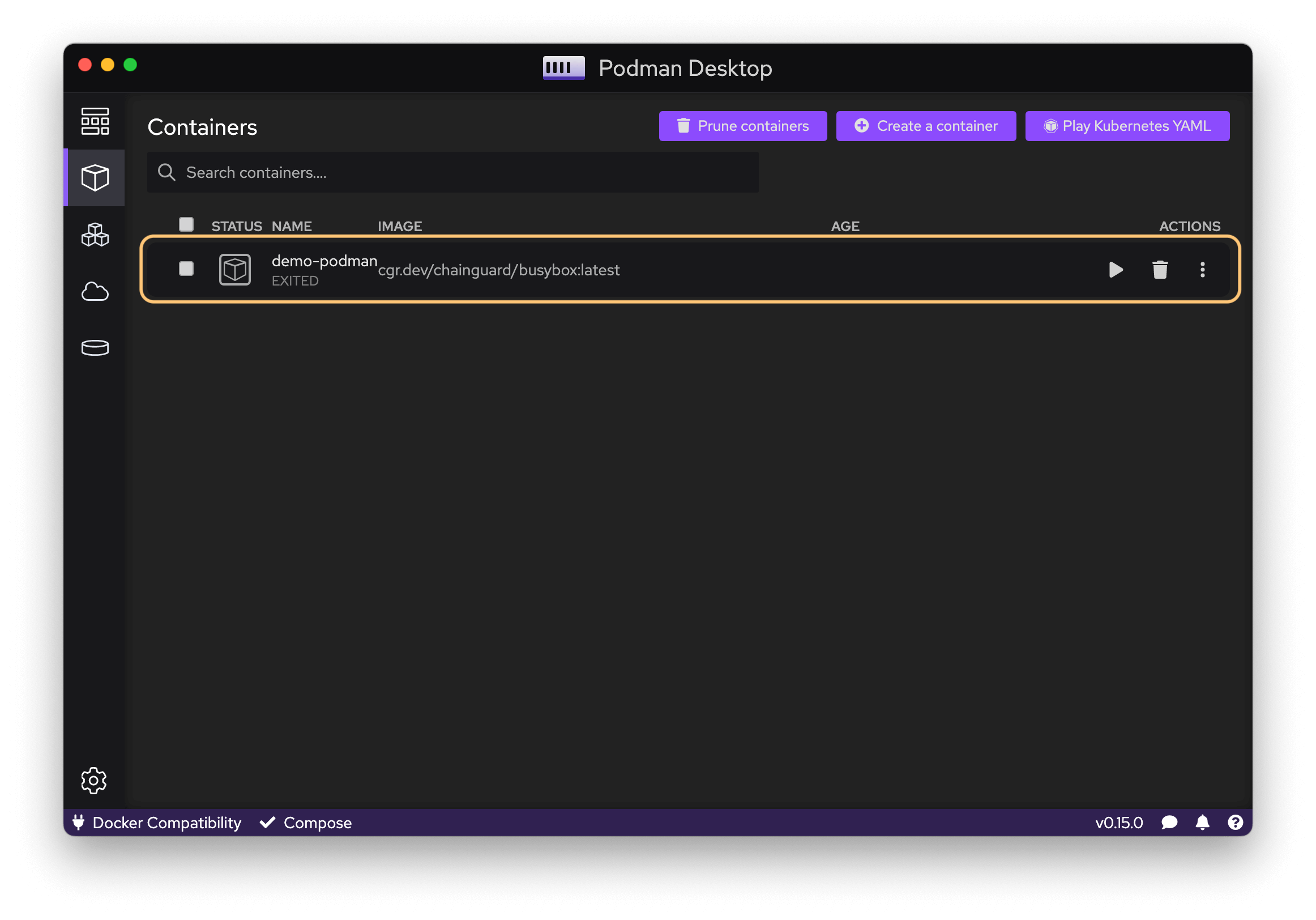1316x920 pixels.
Task: Click the version v0.15.0 label
Action: point(1119,823)
